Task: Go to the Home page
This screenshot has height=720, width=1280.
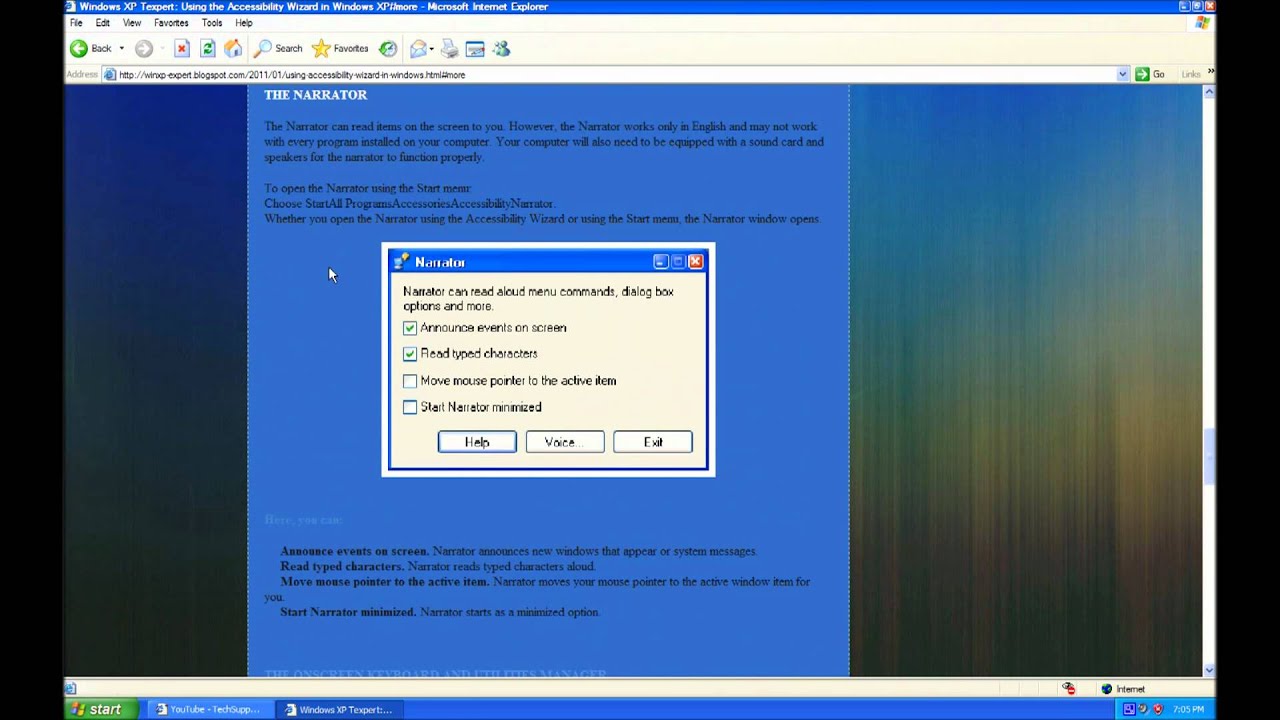Action: (x=233, y=48)
